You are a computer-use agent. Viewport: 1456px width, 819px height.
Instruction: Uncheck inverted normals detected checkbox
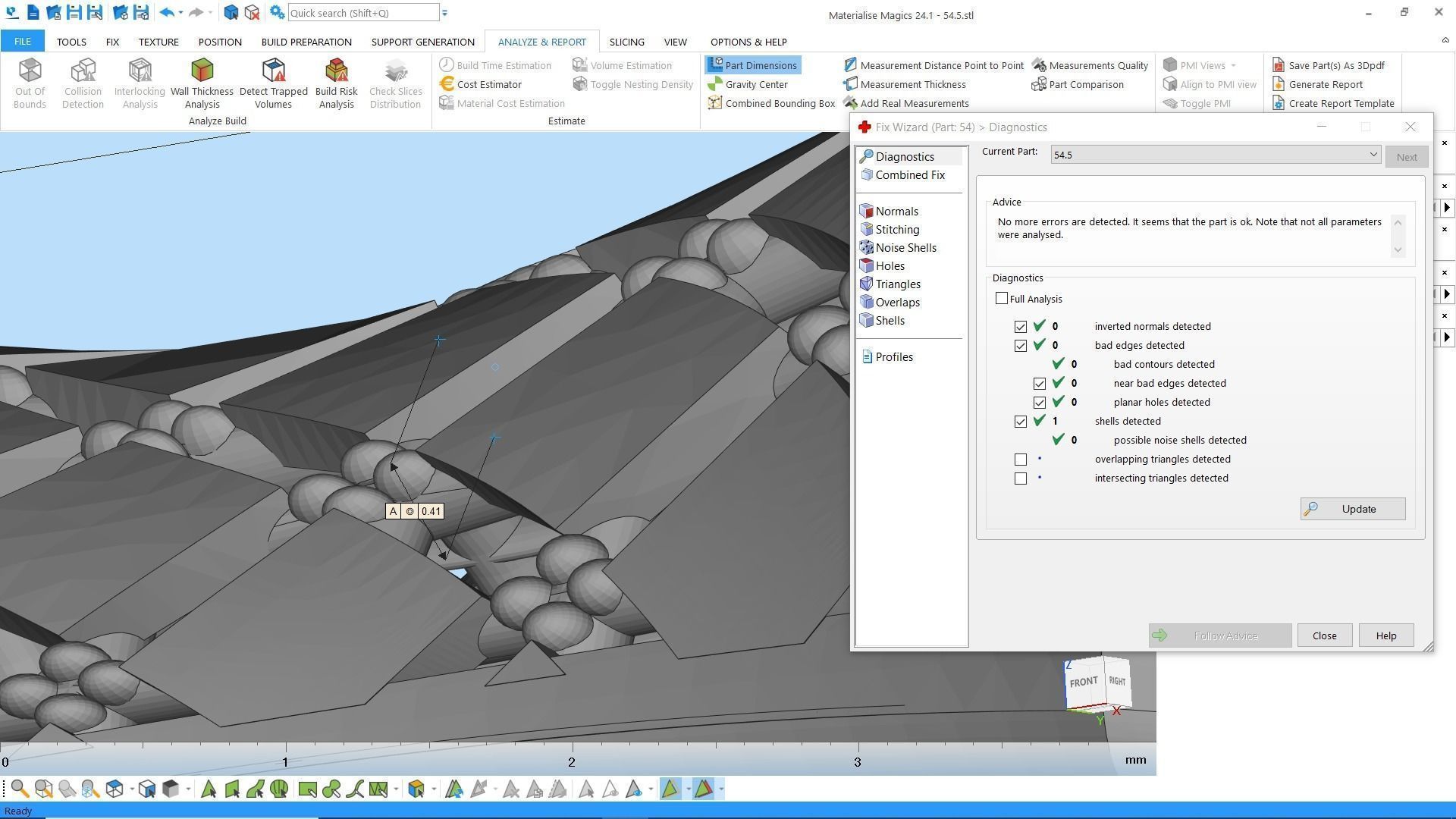point(1021,327)
